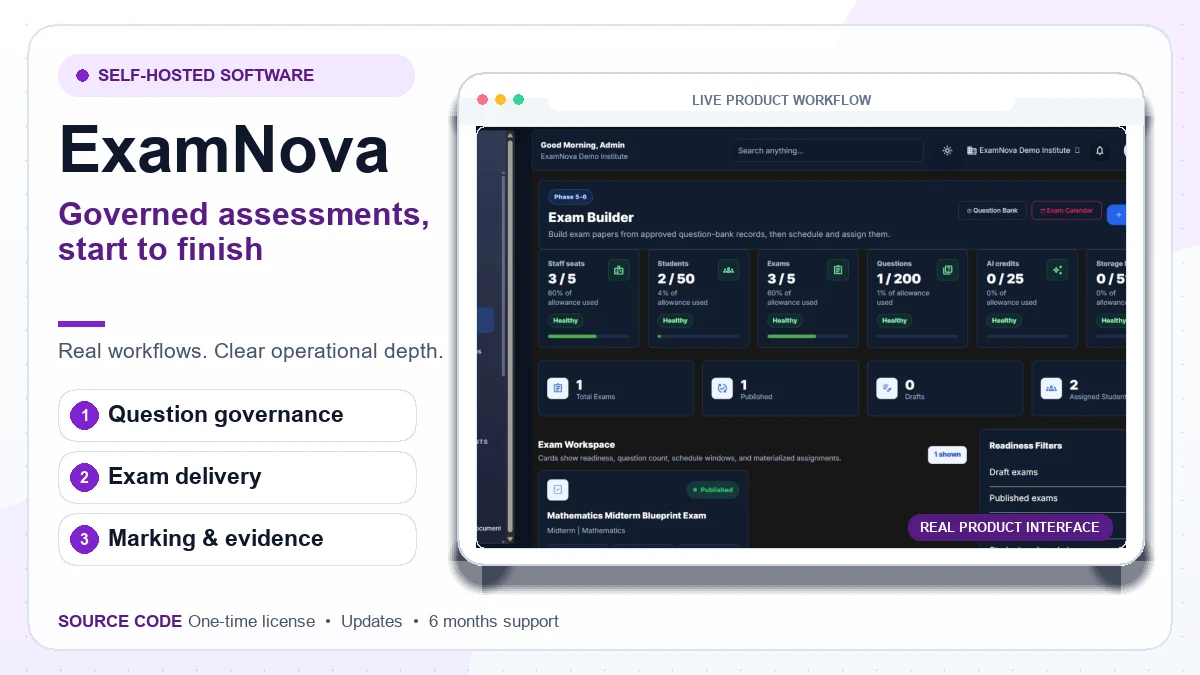Click the '0 / 25' AI credits value

point(1005,279)
